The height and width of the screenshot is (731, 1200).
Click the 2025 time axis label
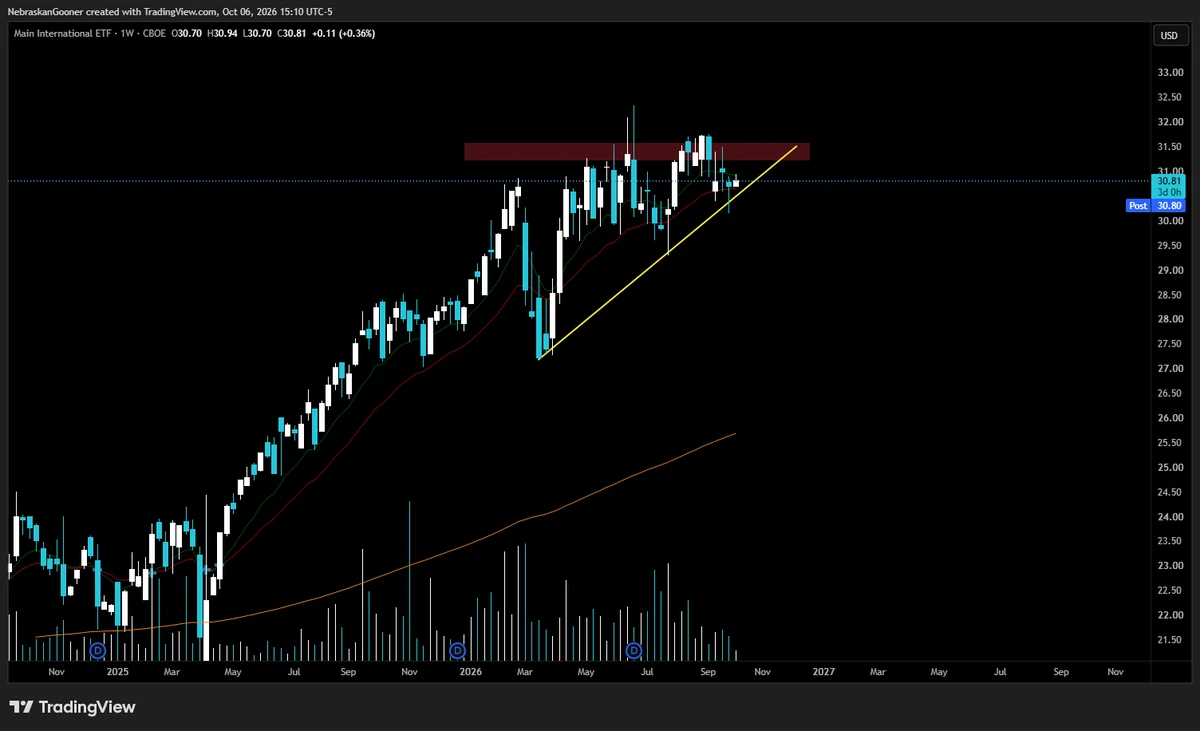(118, 673)
